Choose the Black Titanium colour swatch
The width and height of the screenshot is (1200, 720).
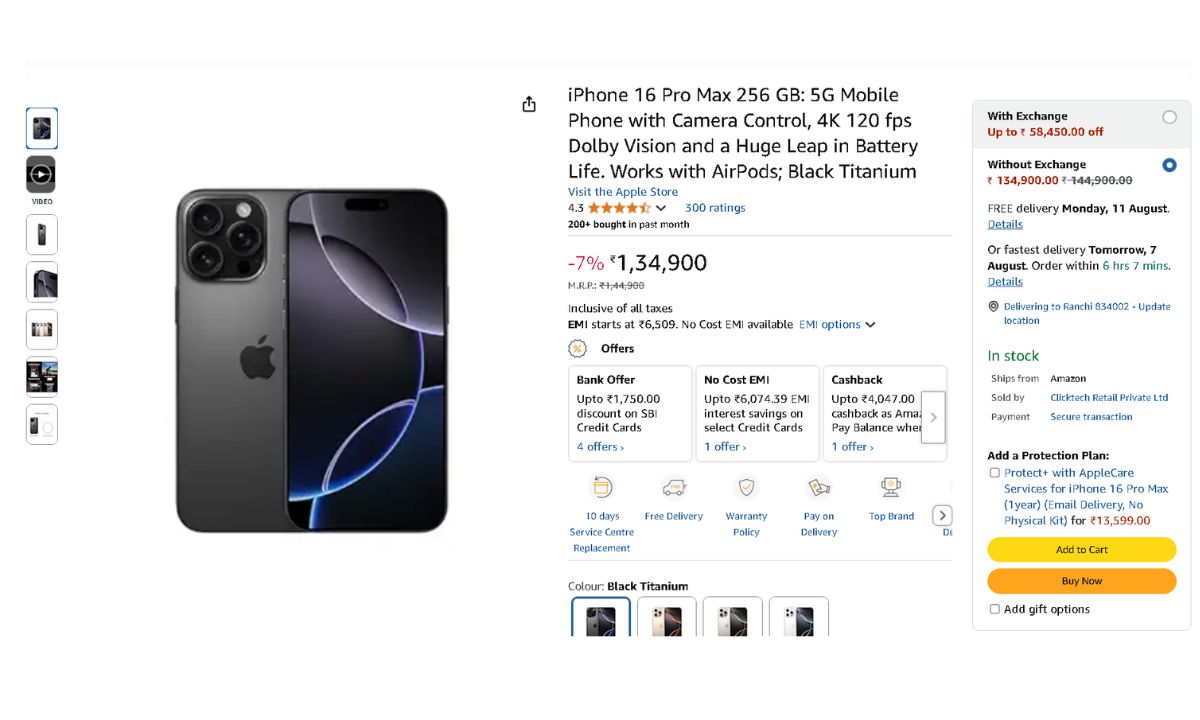(601, 619)
